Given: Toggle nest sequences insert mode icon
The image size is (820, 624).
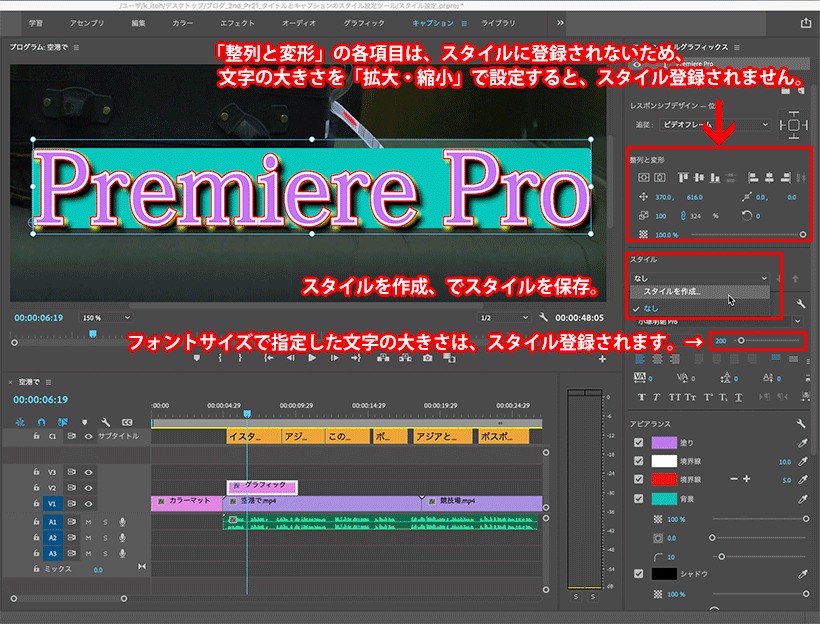Looking at the screenshot, I should 20,422.
